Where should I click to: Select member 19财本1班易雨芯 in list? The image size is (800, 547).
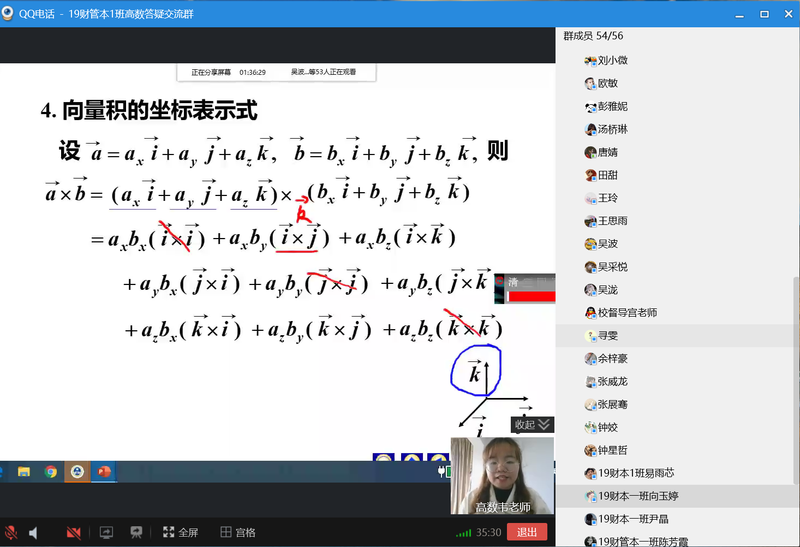pos(636,473)
